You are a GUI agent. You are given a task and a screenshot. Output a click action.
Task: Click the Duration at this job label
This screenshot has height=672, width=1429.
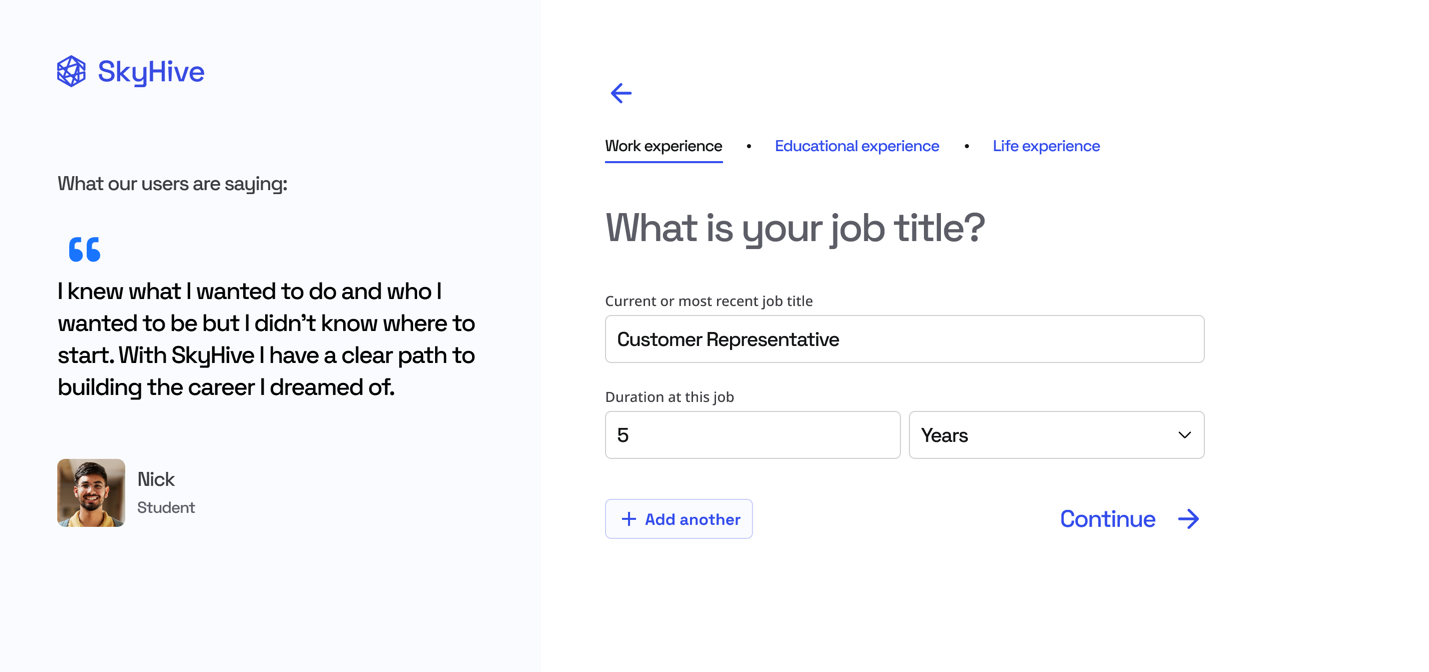pos(669,397)
